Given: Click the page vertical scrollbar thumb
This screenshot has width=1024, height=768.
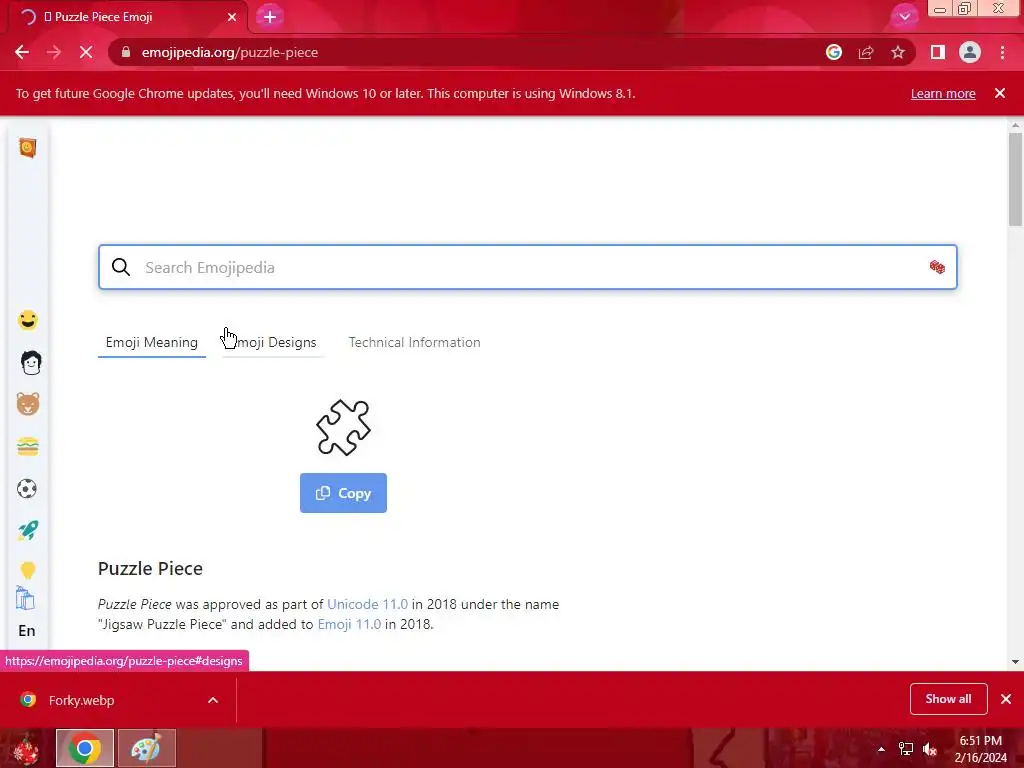Looking at the screenshot, I should (x=1015, y=180).
